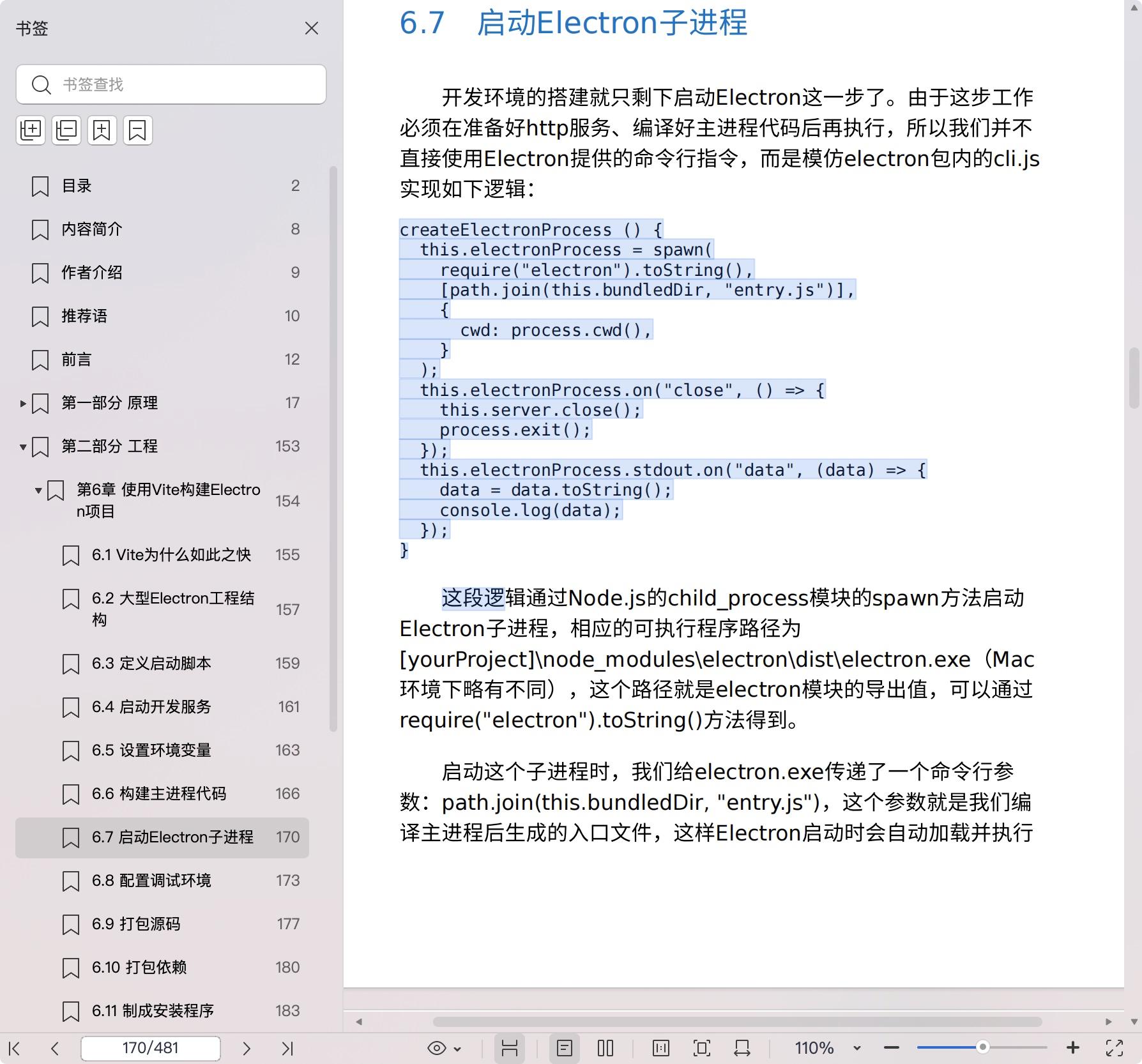Image resolution: width=1142 pixels, height=1064 pixels.
Task: Collapse all bookmarks icon
Action: click(x=66, y=130)
